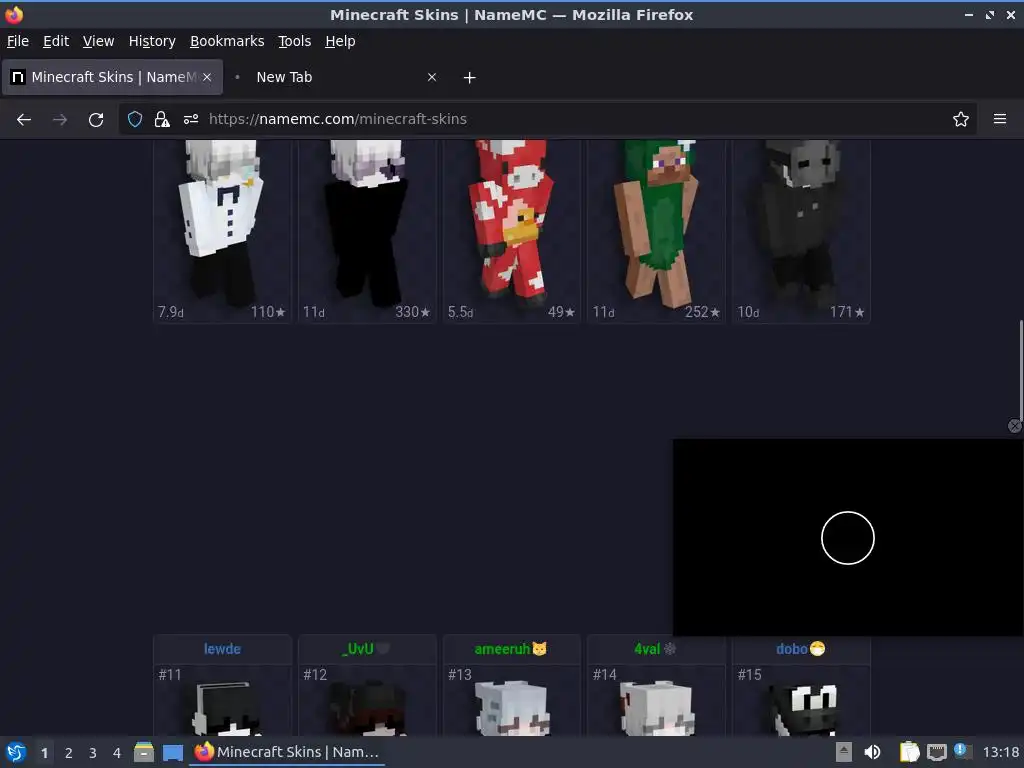The height and width of the screenshot is (768, 1024).
Task: Select the dark gray skin with 171 stars
Action: coord(801,231)
